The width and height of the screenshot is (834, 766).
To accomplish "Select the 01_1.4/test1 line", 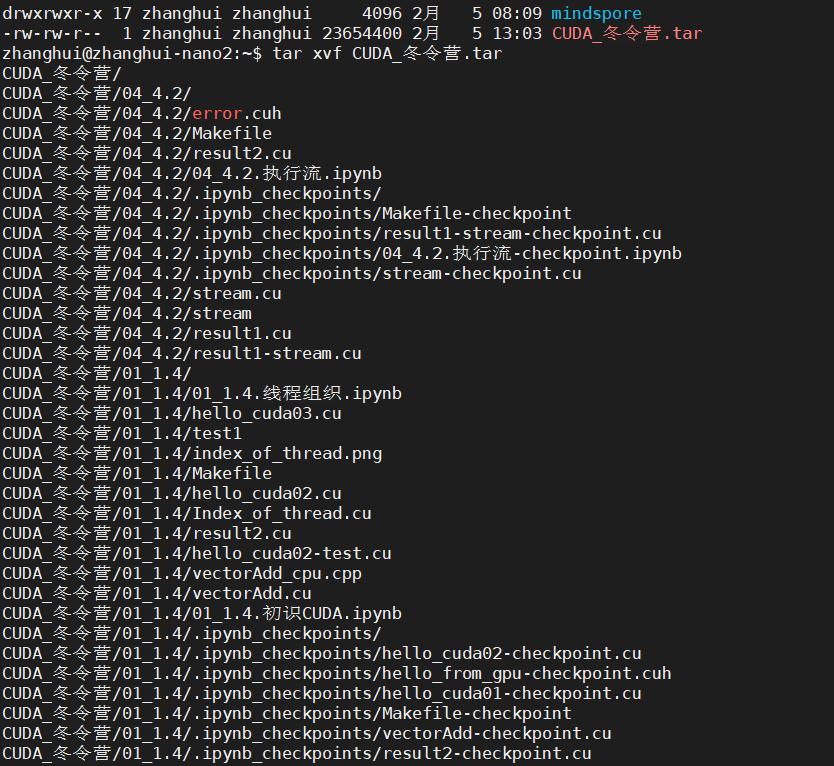I will tap(122, 433).
